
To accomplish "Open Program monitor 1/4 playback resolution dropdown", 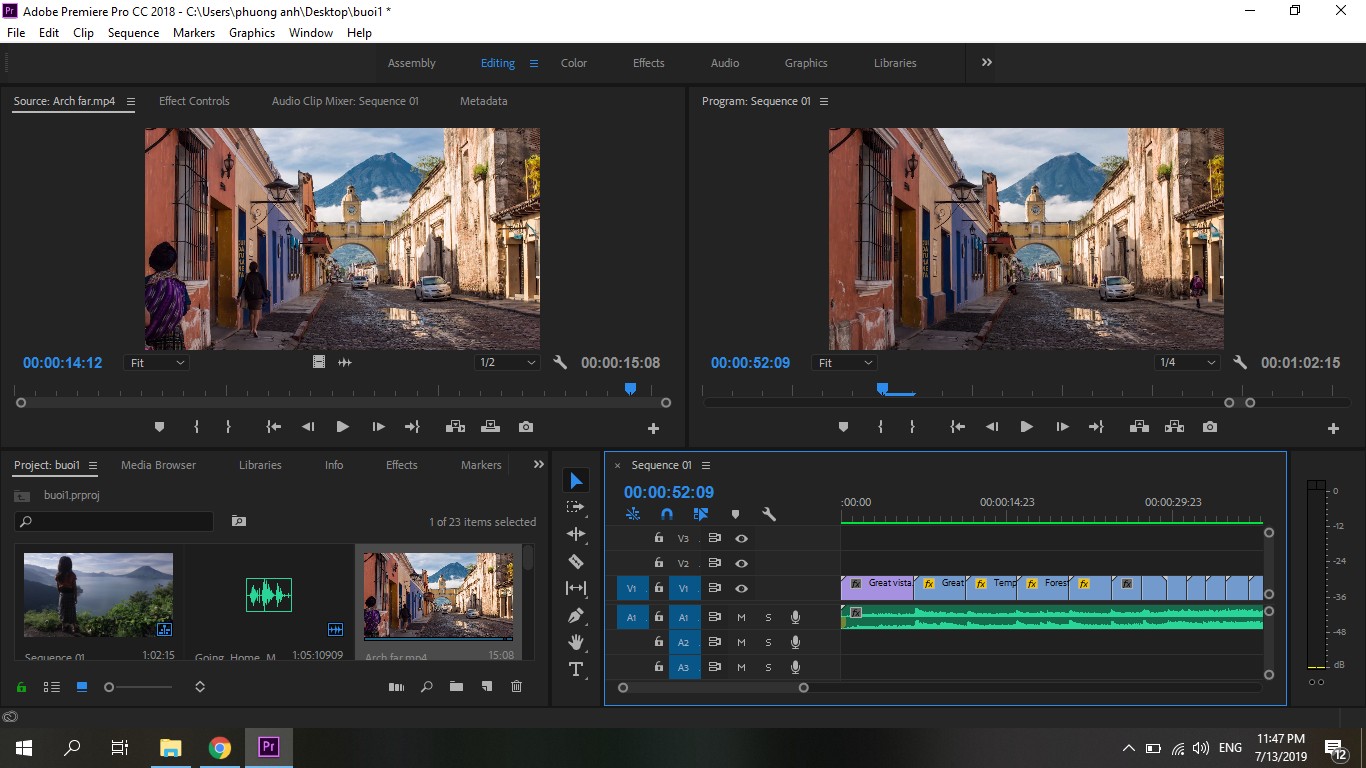I will [x=1187, y=363].
